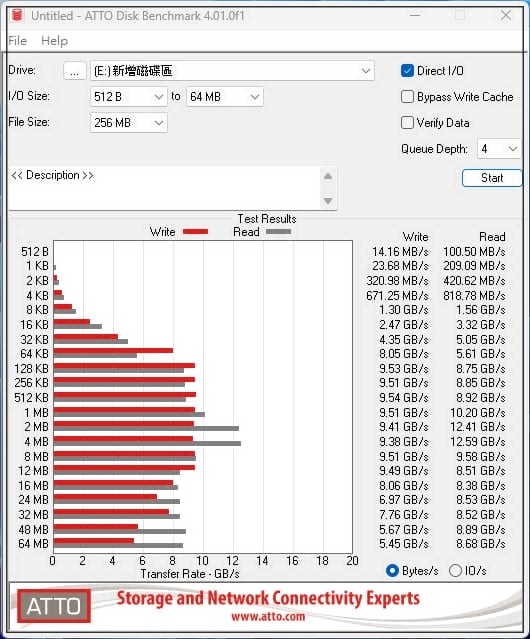The width and height of the screenshot is (530, 639).
Task: Select the IO/s radio button
Action: point(455,571)
